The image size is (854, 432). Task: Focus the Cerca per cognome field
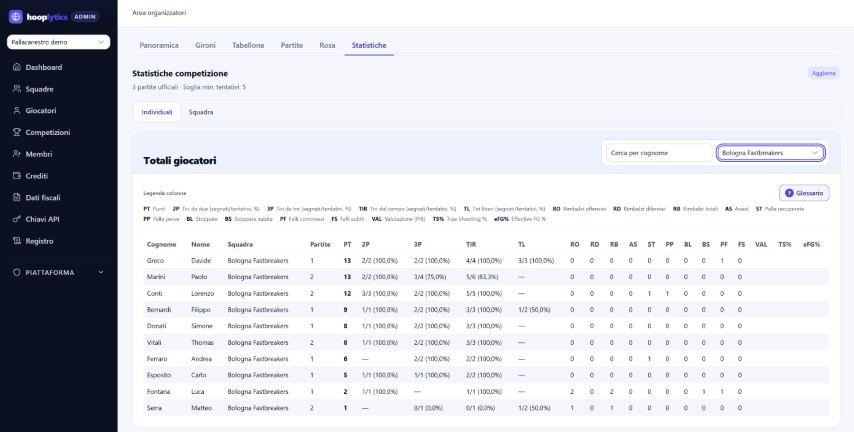point(659,153)
